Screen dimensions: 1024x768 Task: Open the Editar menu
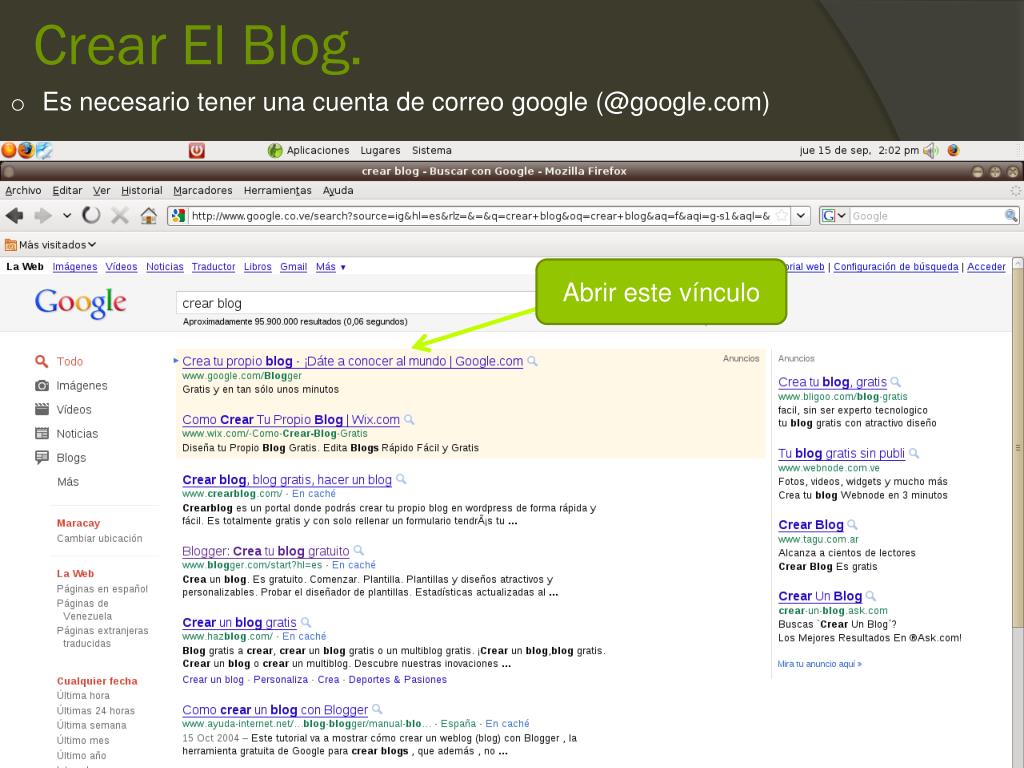click(67, 191)
